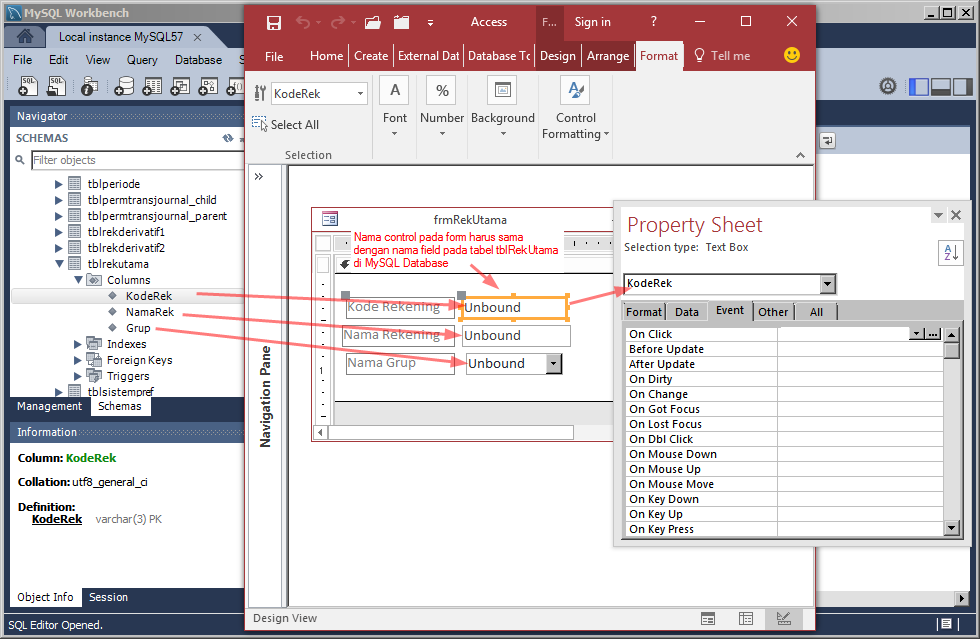Switch to Form View via status bar icon
This screenshot has height=639, width=980.
pos(708,618)
